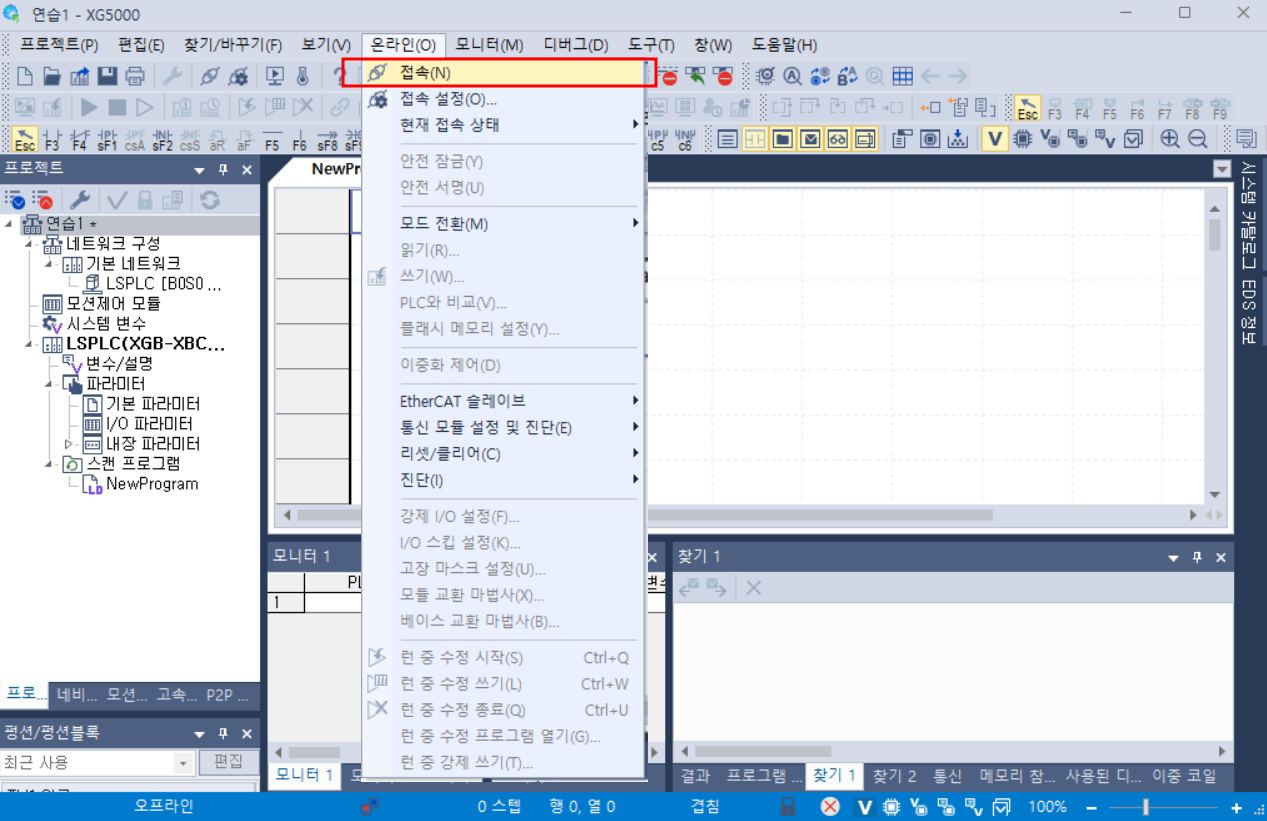Click the chip/device icon next to V in the toolbar
The height and width of the screenshot is (821, 1267).
[x=1022, y=139]
